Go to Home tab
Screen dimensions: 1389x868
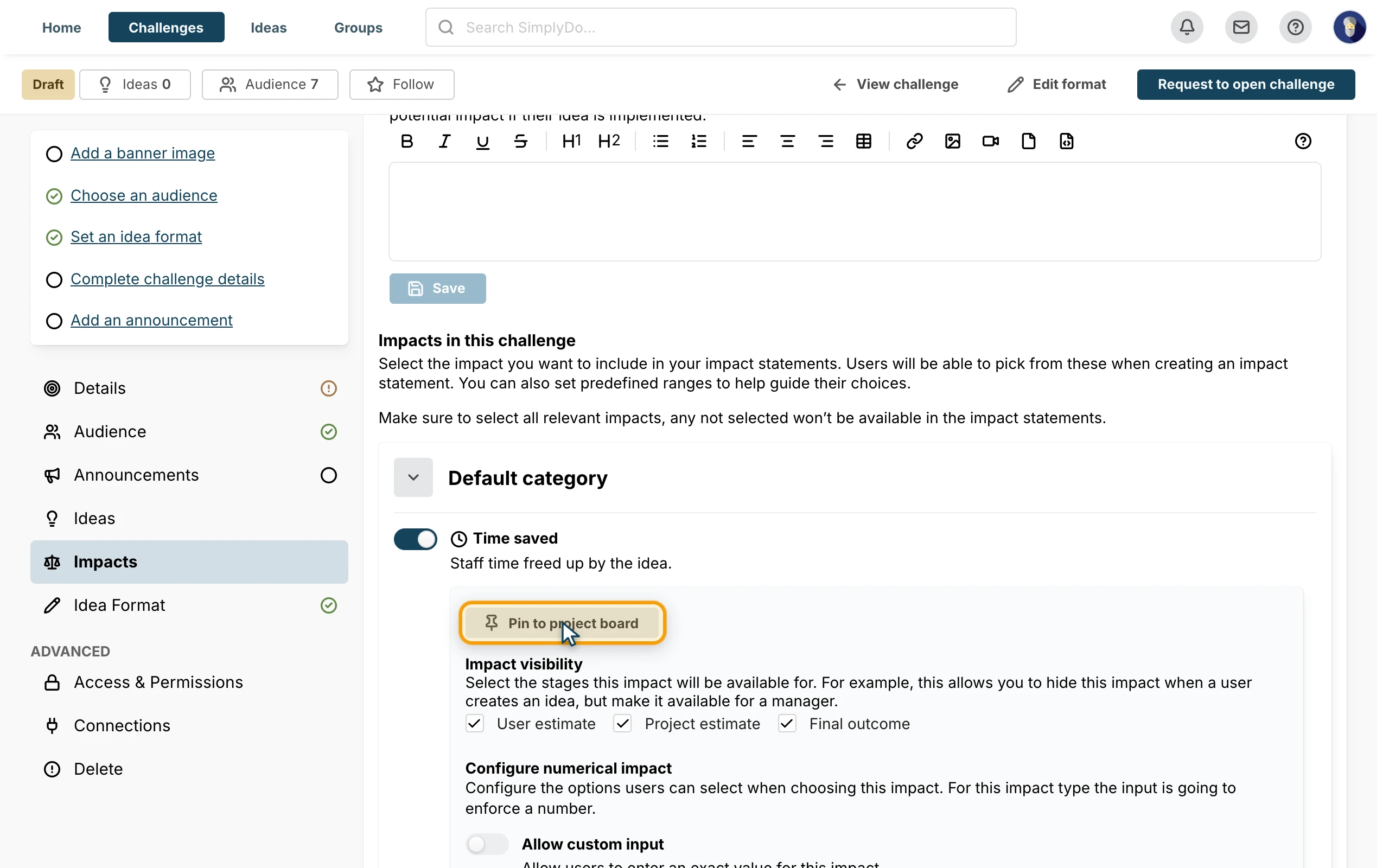pyautogui.click(x=61, y=27)
